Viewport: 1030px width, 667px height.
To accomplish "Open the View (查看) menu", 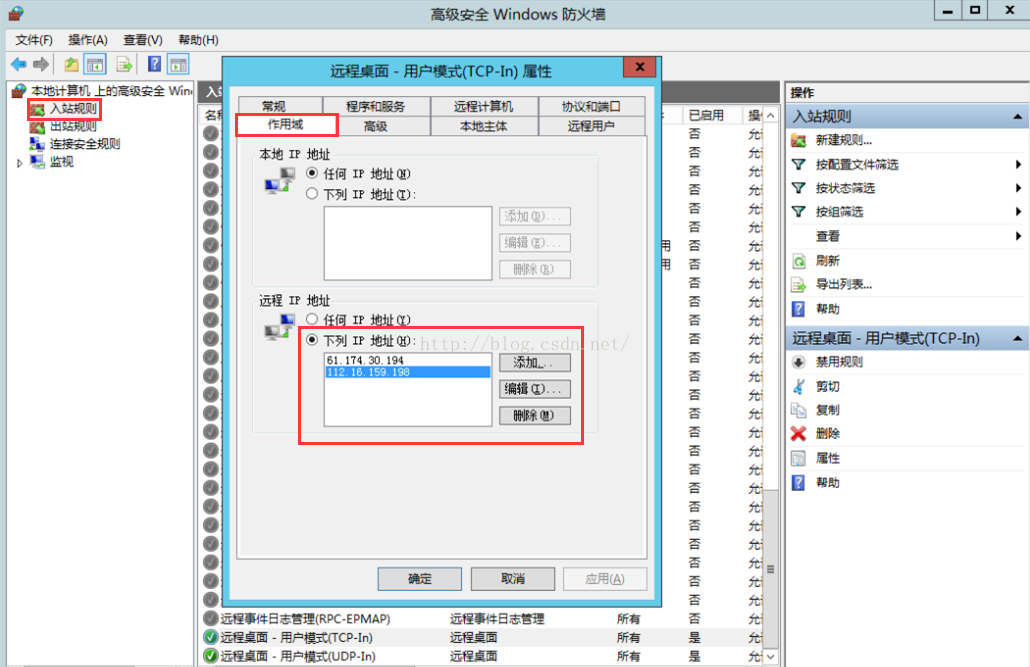I will [143, 40].
